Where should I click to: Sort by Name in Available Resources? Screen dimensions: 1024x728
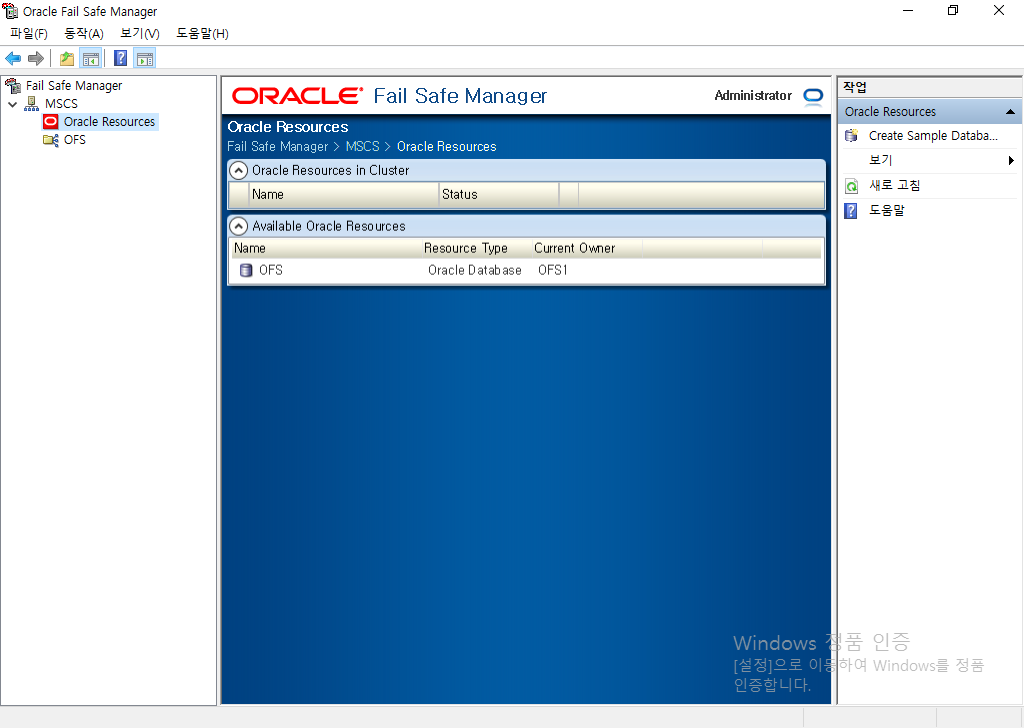pos(327,248)
